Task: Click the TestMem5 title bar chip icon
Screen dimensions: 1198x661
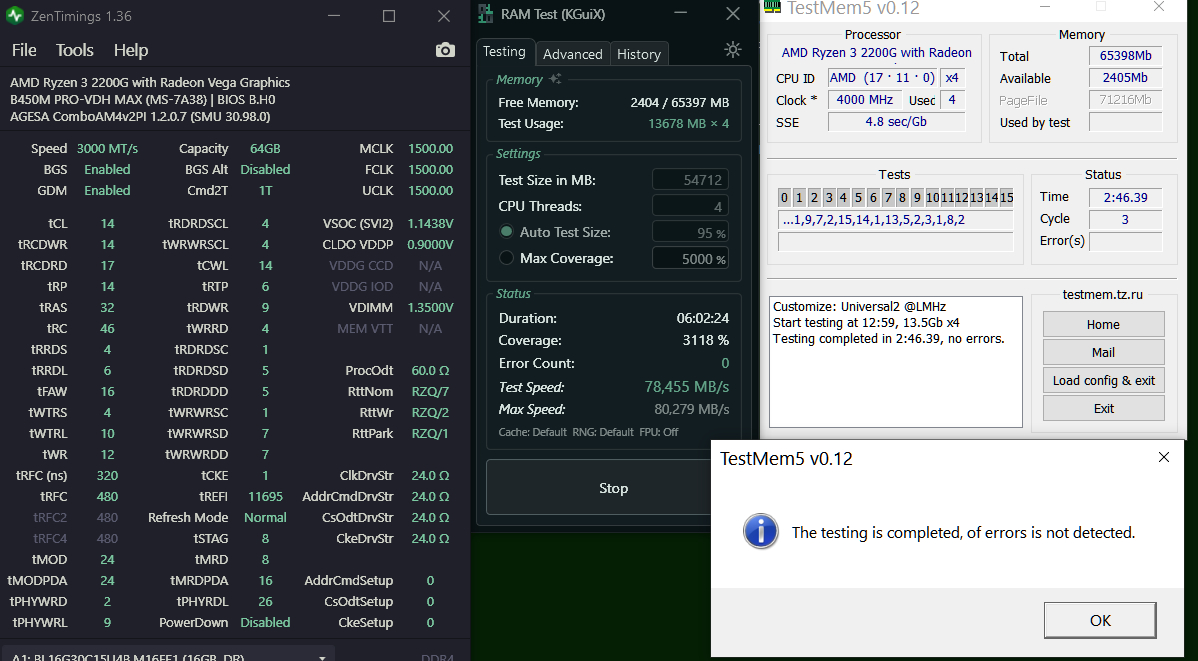Action: coord(772,7)
